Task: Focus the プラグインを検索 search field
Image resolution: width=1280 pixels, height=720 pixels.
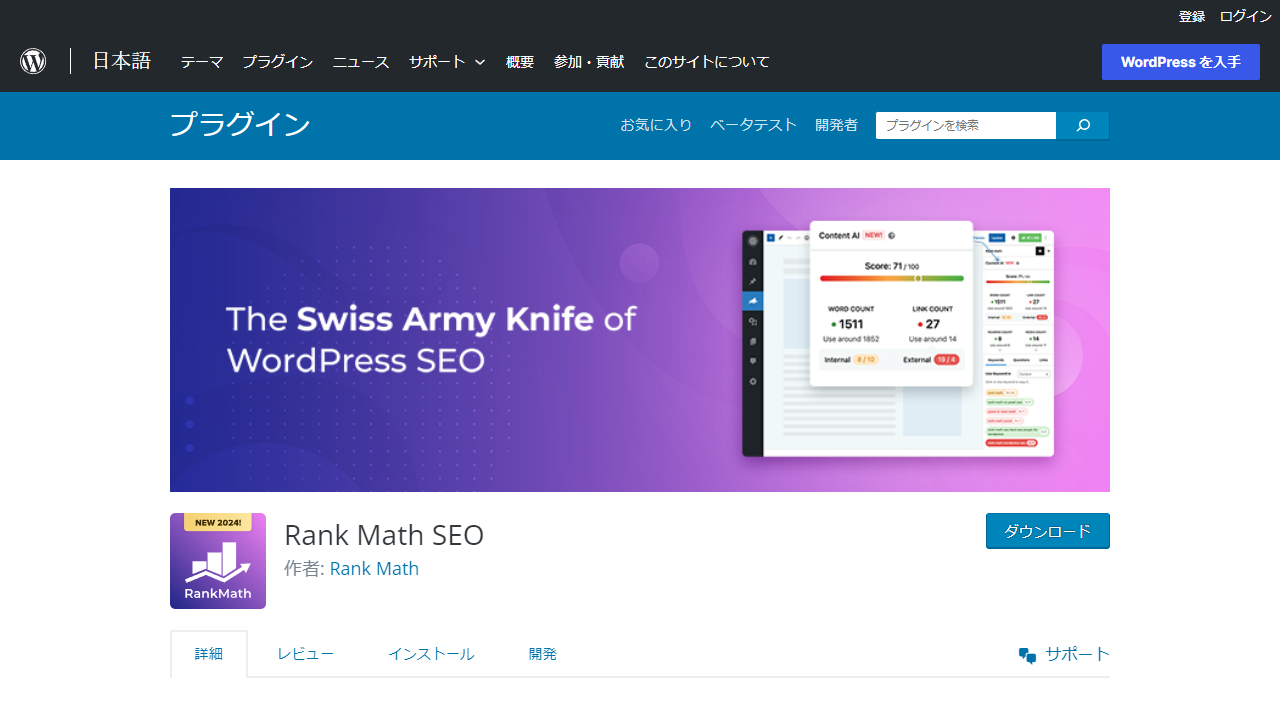Action: click(966, 125)
